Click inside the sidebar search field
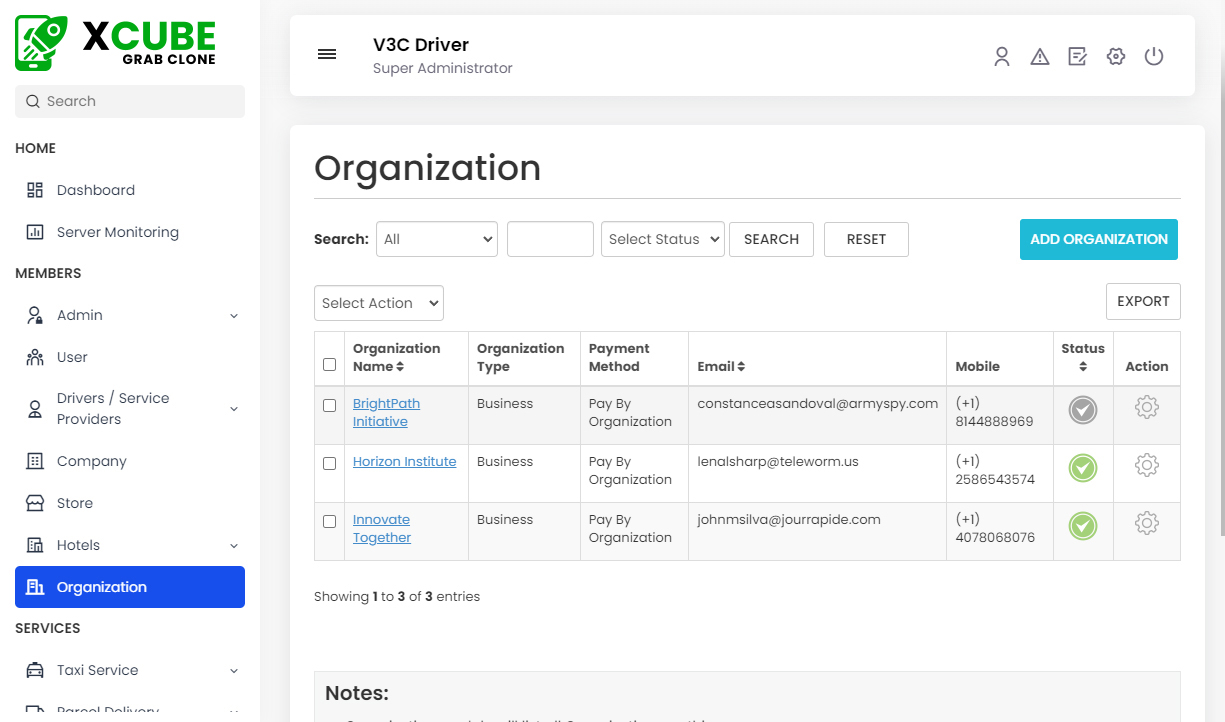 pyautogui.click(x=129, y=101)
